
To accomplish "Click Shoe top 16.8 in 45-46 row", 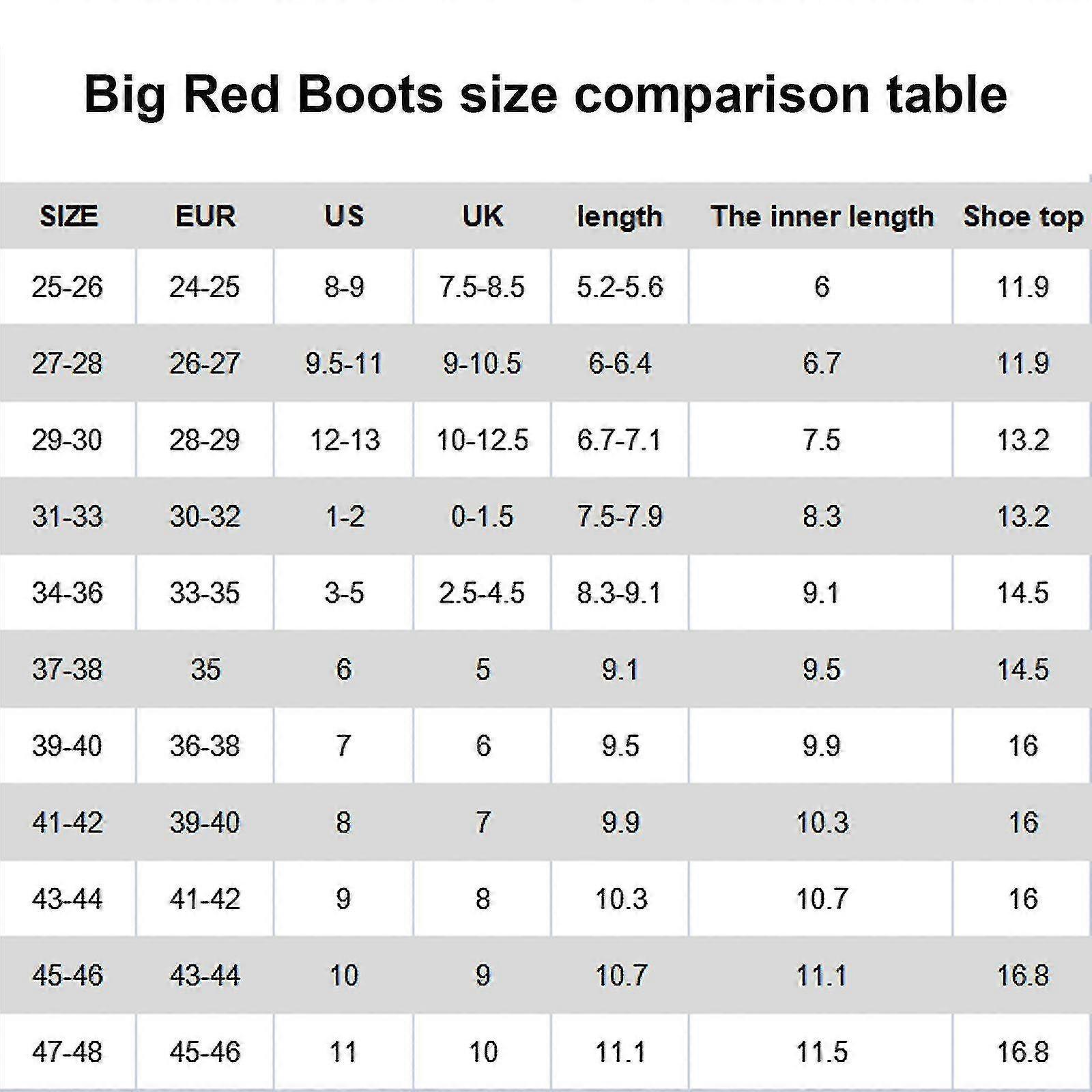I will coord(1022,975).
